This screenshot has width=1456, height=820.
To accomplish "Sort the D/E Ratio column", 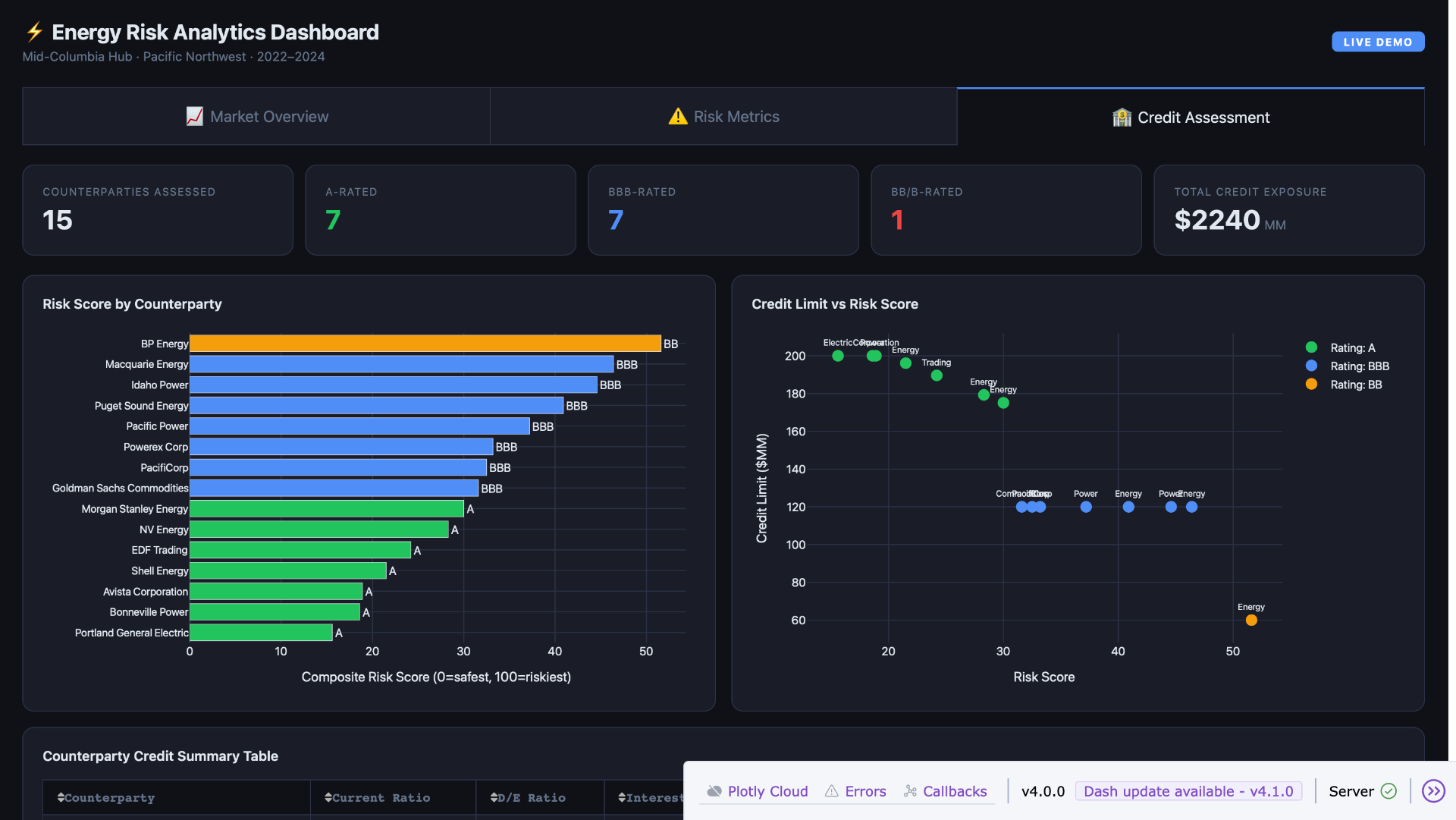I will tap(493, 797).
